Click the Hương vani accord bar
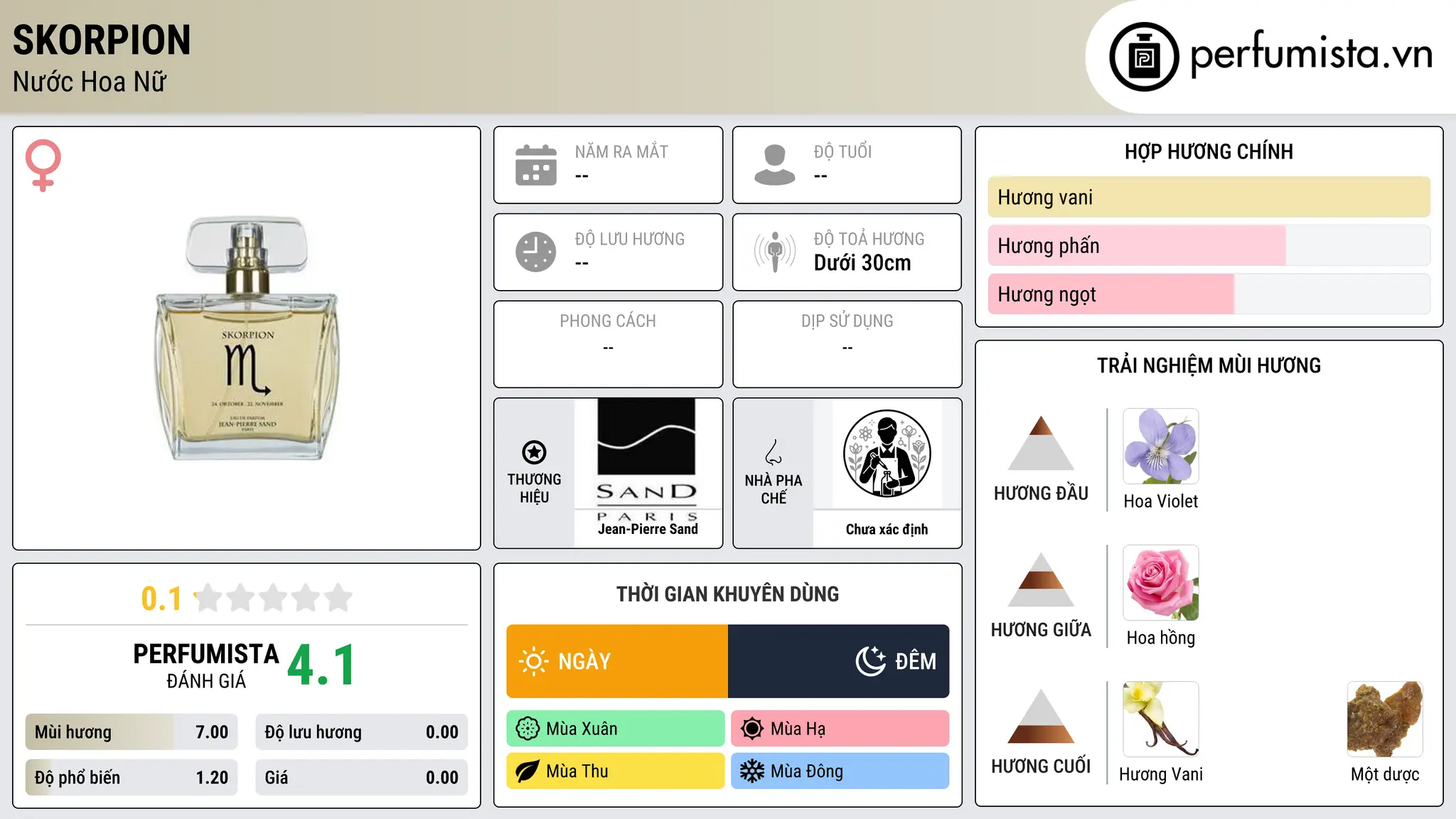The width and height of the screenshot is (1456, 819). coord(1209,197)
